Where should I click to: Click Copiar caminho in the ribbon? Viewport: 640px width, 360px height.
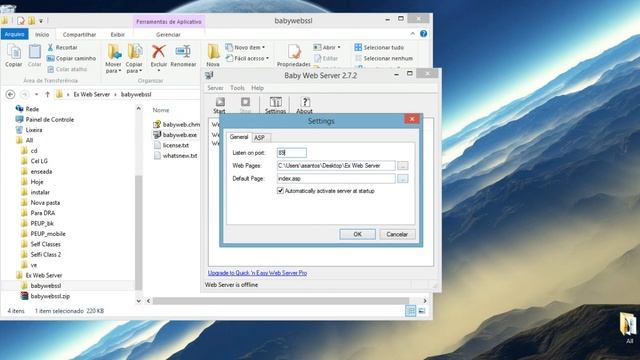[x=71, y=58]
